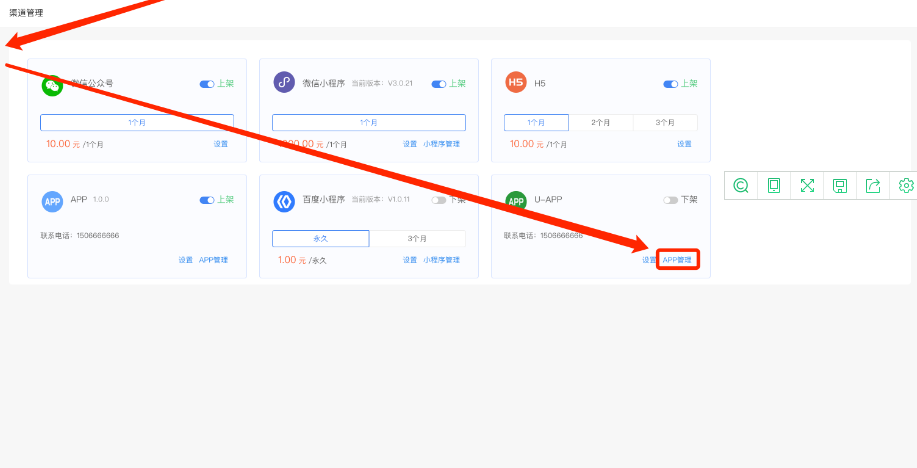Disable the H5 上架 switch
This screenshot has width=917, height=468.
[x=671, y=84]
